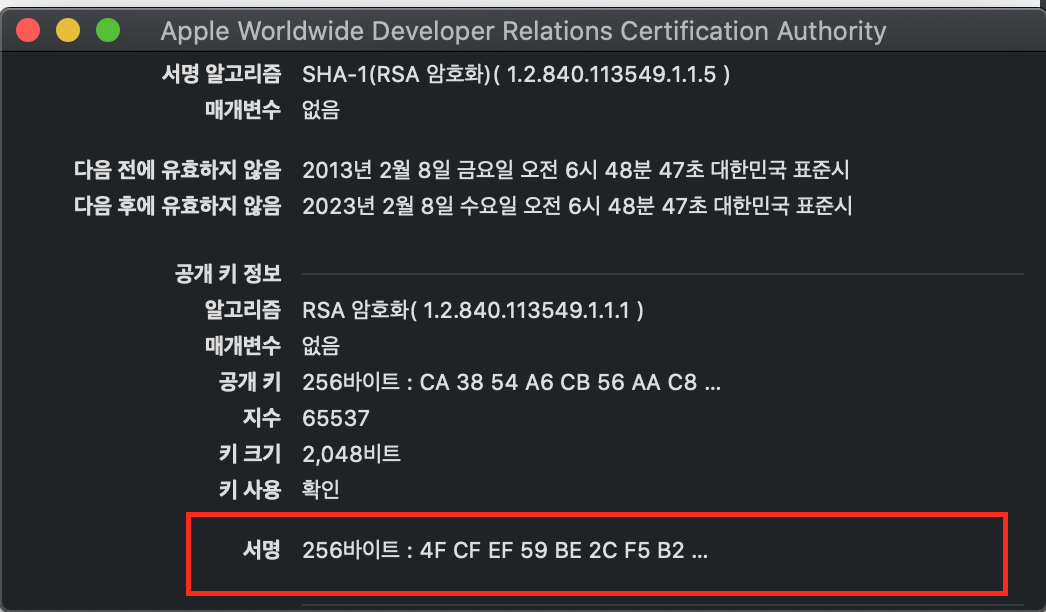Image resolution: width=1046 pixels, height=612 pixels.
Task: Select the 키 사용 value 확인
Action: [x=321, y=490]
